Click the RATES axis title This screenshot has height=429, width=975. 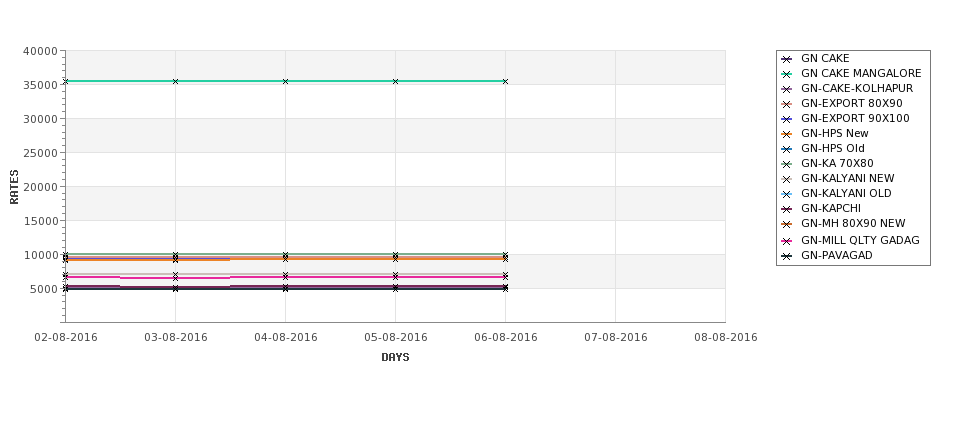pos(14,187)
